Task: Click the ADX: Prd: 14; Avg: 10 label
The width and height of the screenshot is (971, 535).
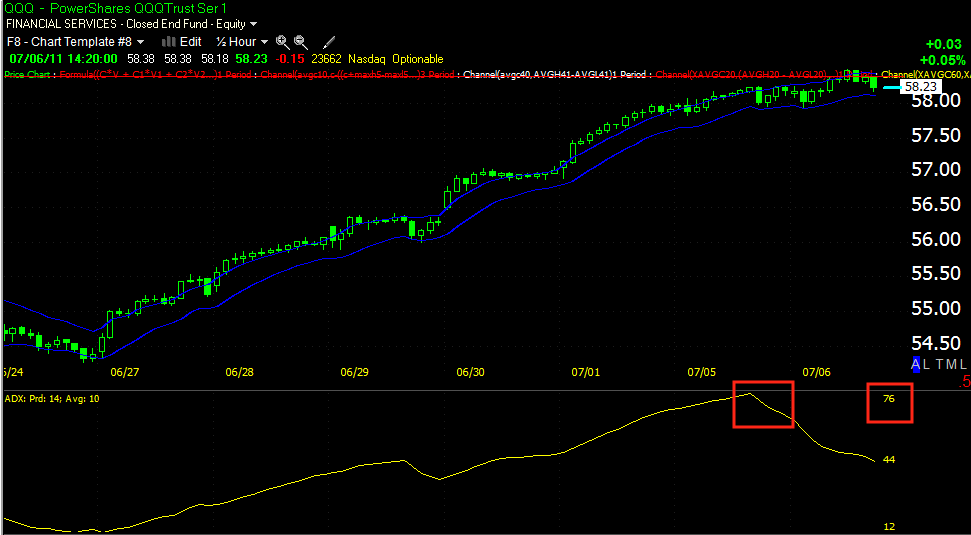Action: click(x=52, y=399)
